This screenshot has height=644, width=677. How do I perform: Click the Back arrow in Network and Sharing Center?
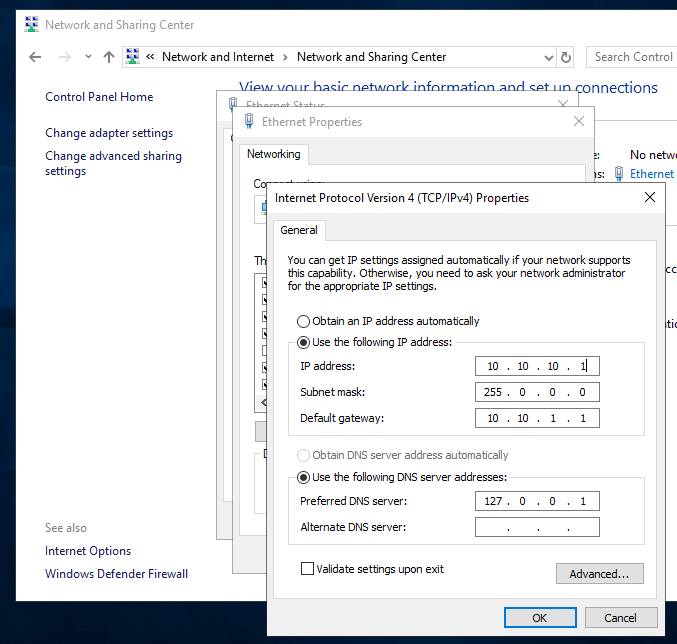(35, 57)
